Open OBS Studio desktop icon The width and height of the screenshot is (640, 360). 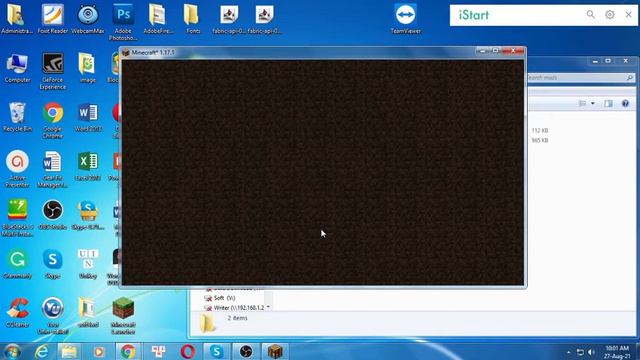[52, 215]
